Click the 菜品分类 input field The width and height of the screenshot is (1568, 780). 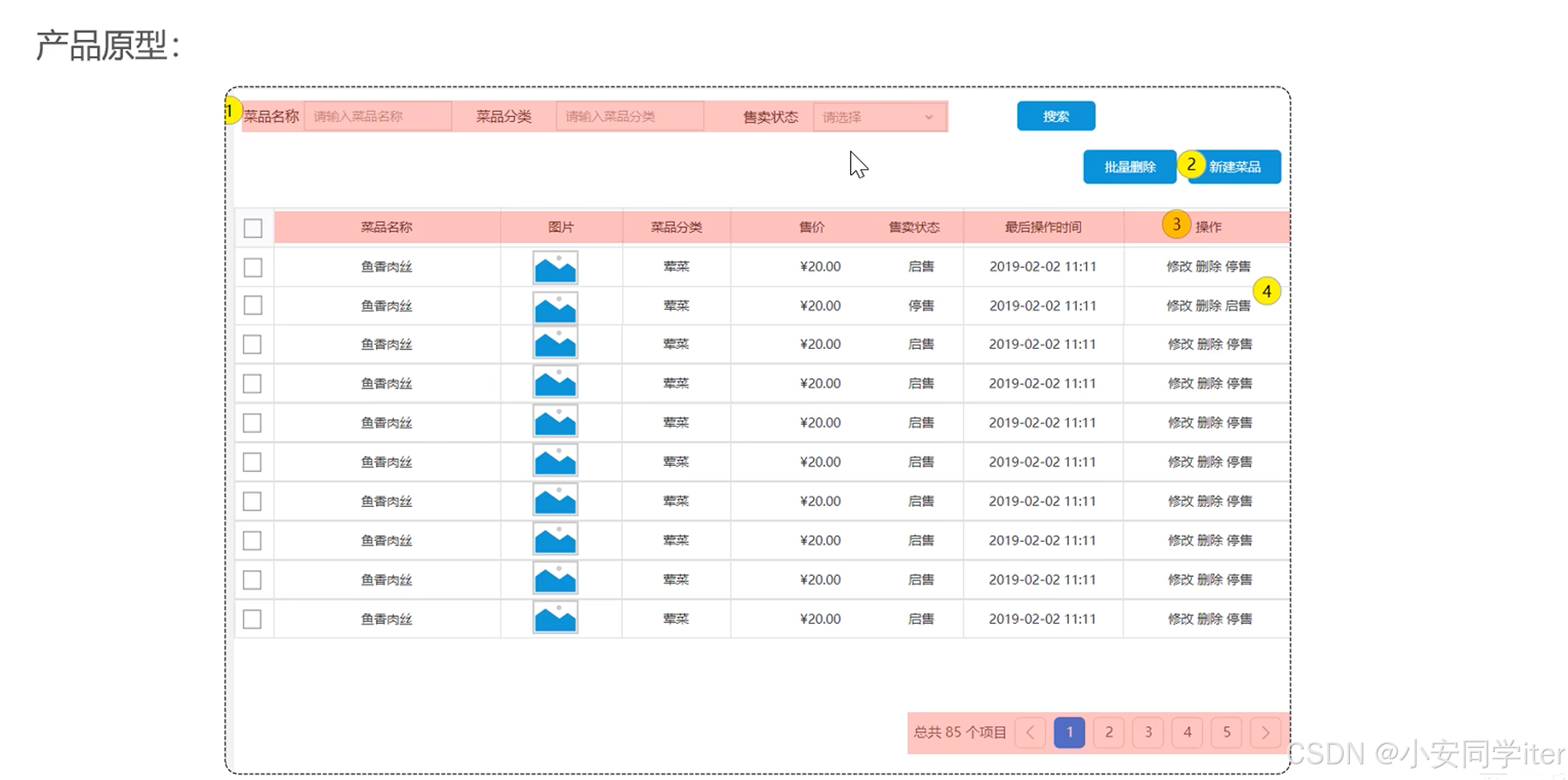(629, 116)
